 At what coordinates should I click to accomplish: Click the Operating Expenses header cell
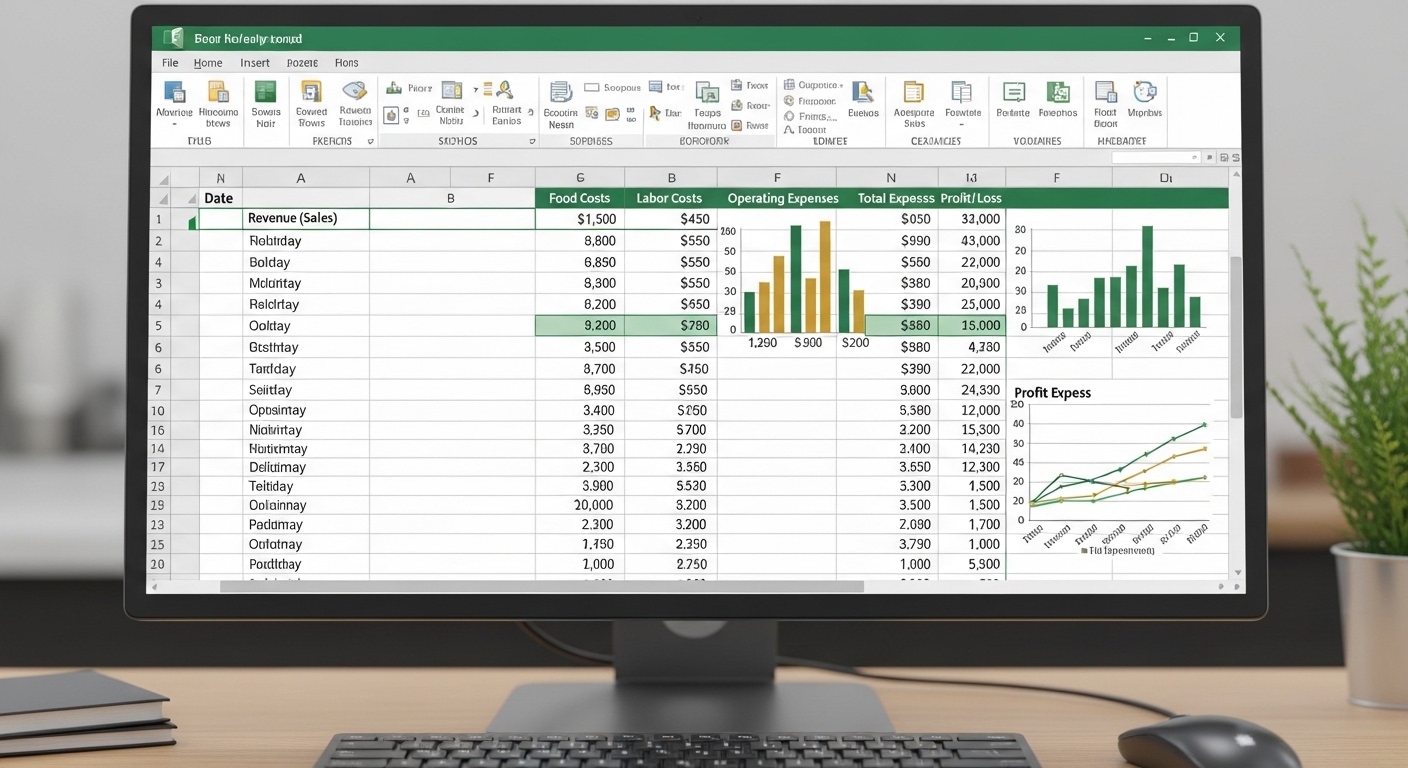pos(783,198)
